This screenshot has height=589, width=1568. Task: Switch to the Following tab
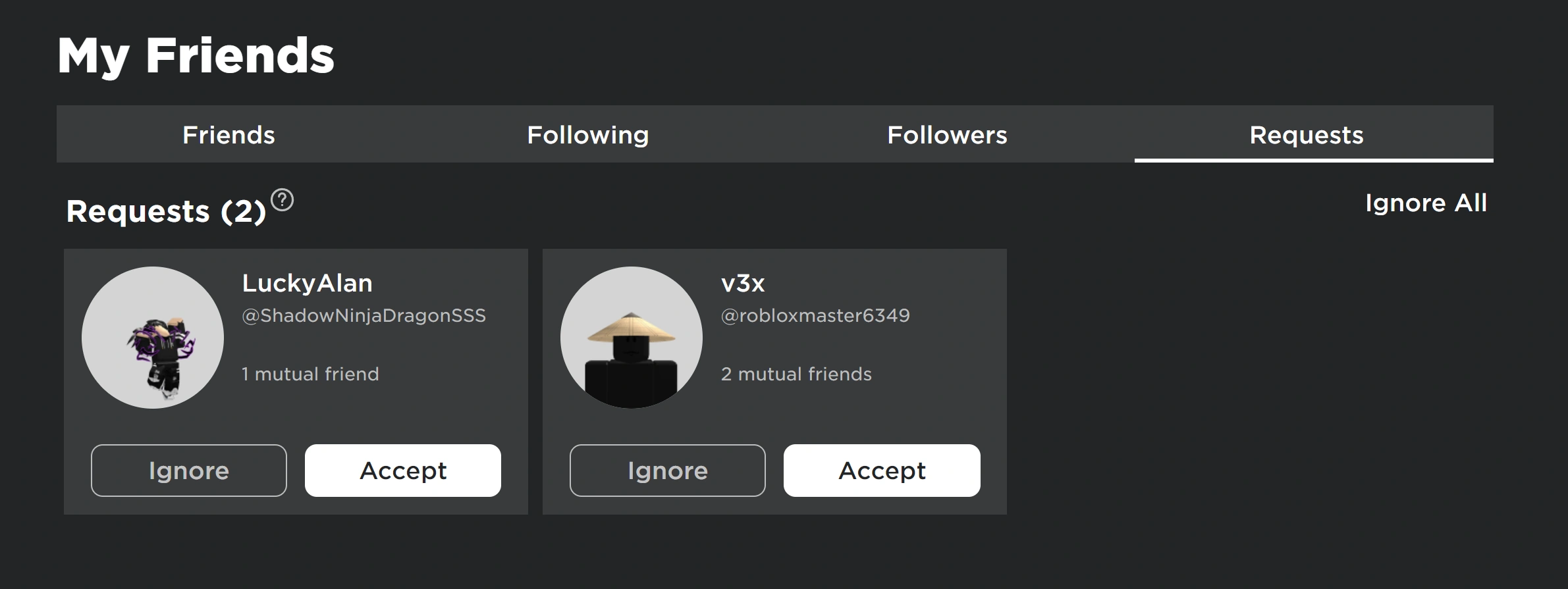[x=587, y=134]
